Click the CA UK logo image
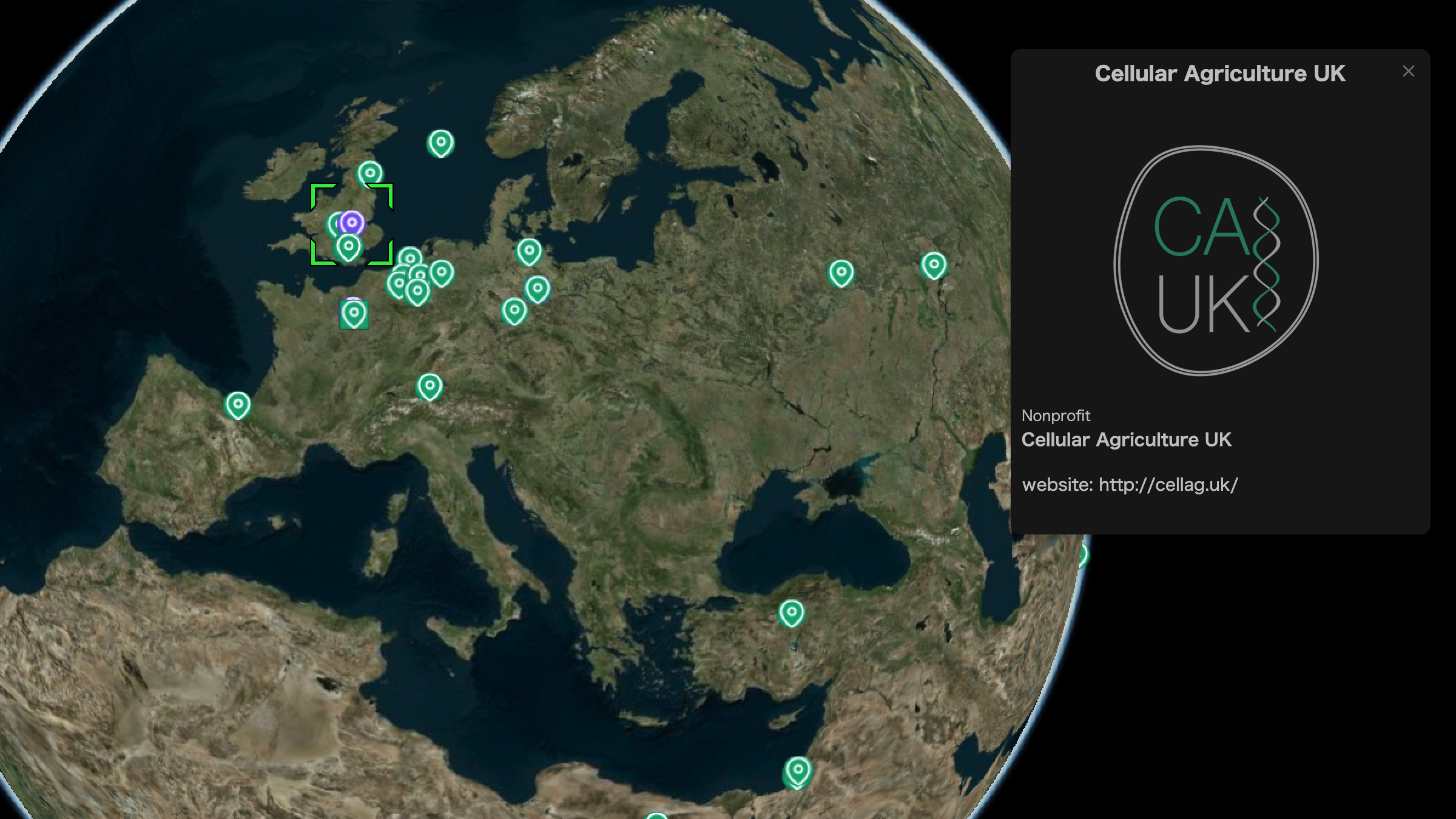1456x819 pixels. 1216,261
